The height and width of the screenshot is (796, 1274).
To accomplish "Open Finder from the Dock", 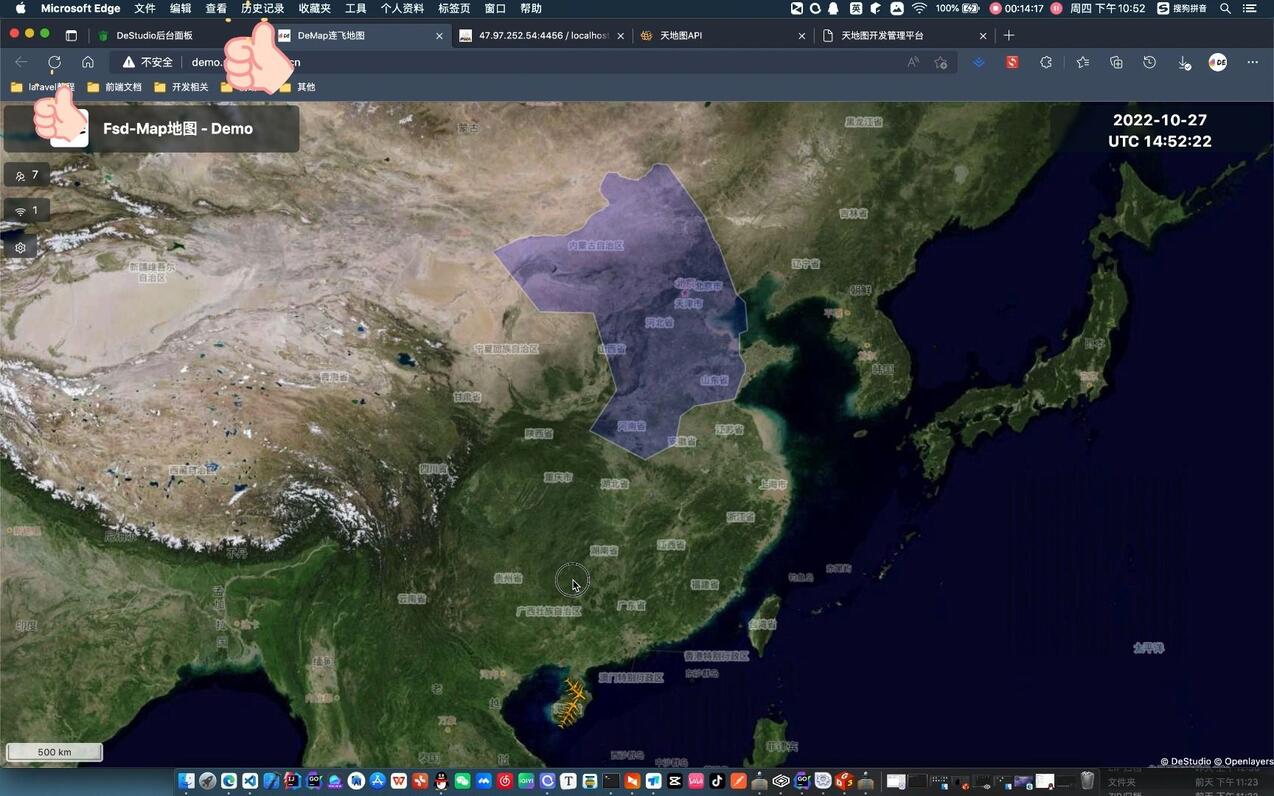I will click(x=186, y=780).
